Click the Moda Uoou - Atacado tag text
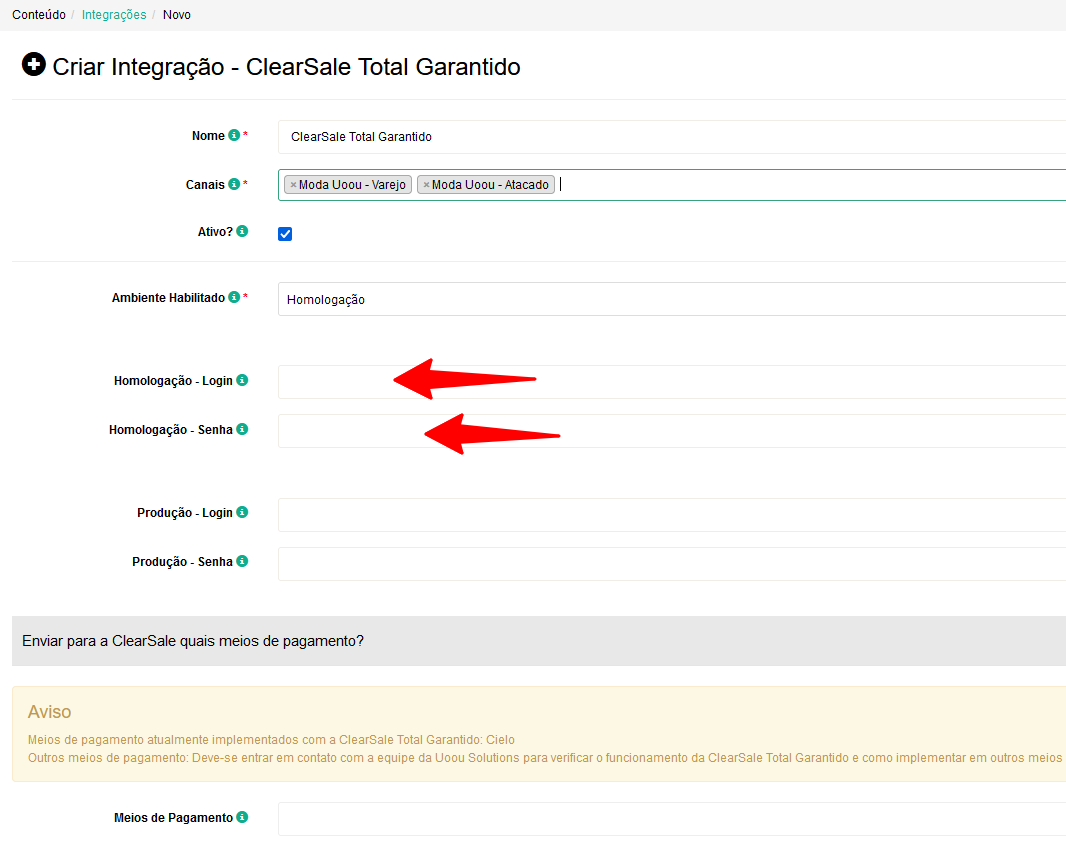The height and width of the screenshot is (850, 1066). [490, 185]
